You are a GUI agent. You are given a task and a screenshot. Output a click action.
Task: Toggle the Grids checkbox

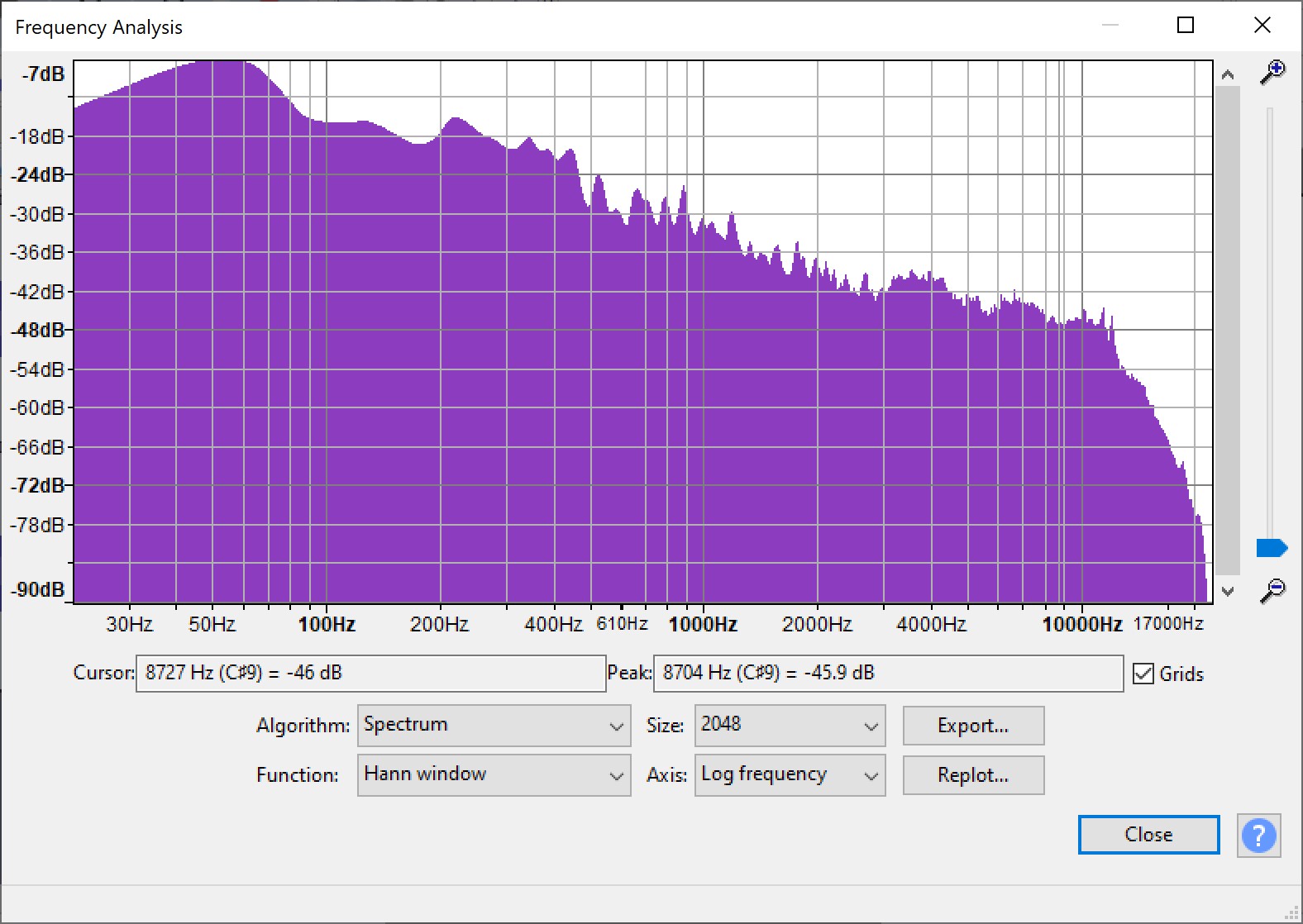click(1143, 674)
